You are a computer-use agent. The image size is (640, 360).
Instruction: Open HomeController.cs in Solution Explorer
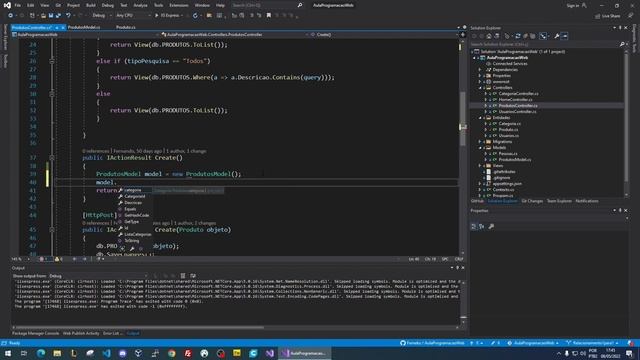tap(515, 100)
